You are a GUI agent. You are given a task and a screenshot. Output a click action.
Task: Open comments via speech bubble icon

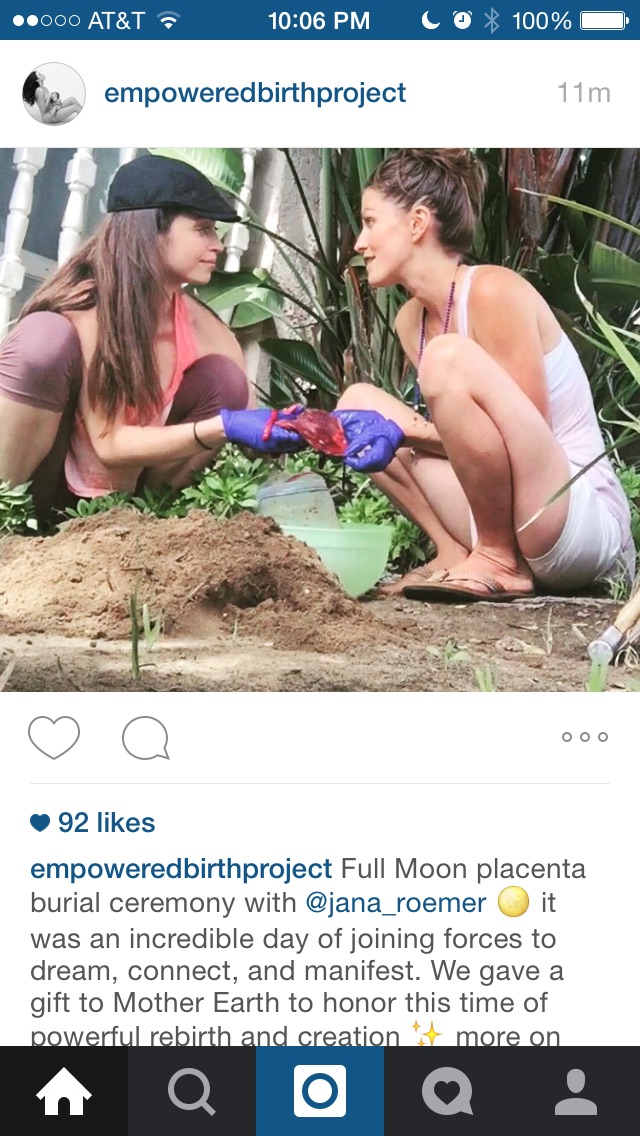(146, 738)
